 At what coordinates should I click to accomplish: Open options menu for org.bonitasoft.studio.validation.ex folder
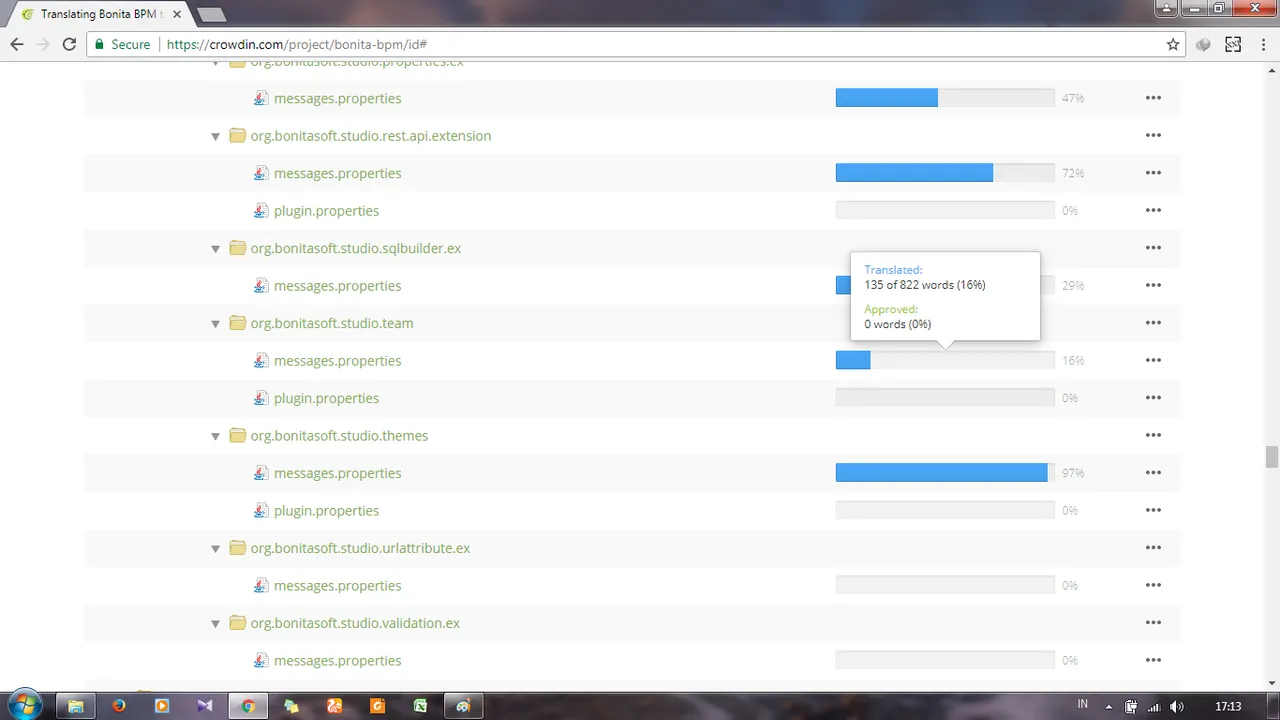pos(1153,623)
